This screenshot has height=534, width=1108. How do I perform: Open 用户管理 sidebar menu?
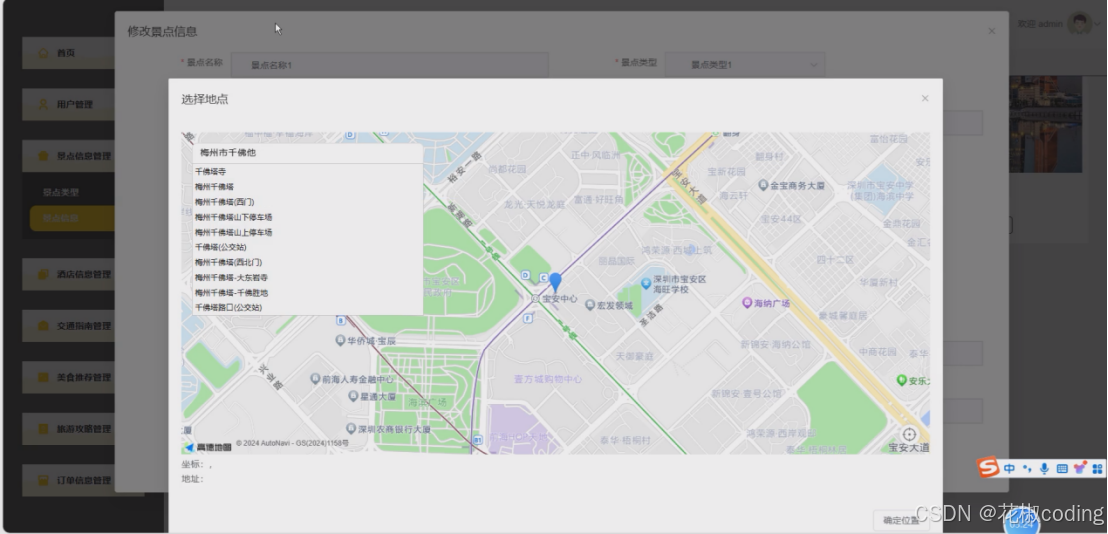click(69, 105)
